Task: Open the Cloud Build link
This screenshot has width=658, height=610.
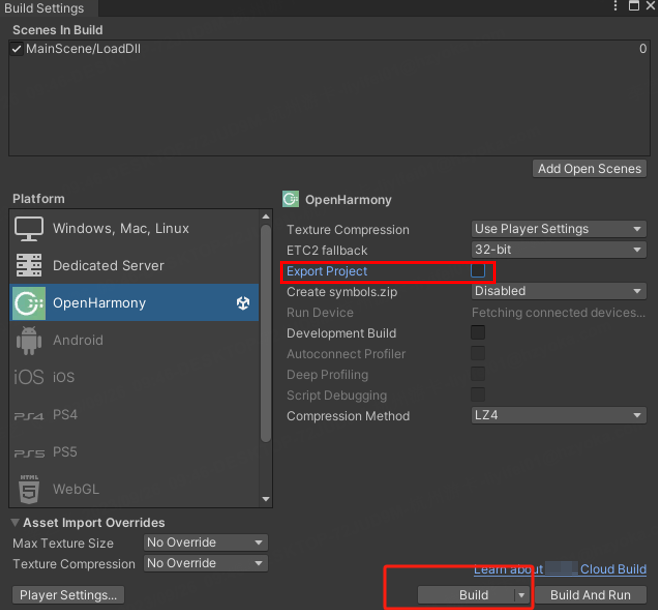Action: pos(613,569)
